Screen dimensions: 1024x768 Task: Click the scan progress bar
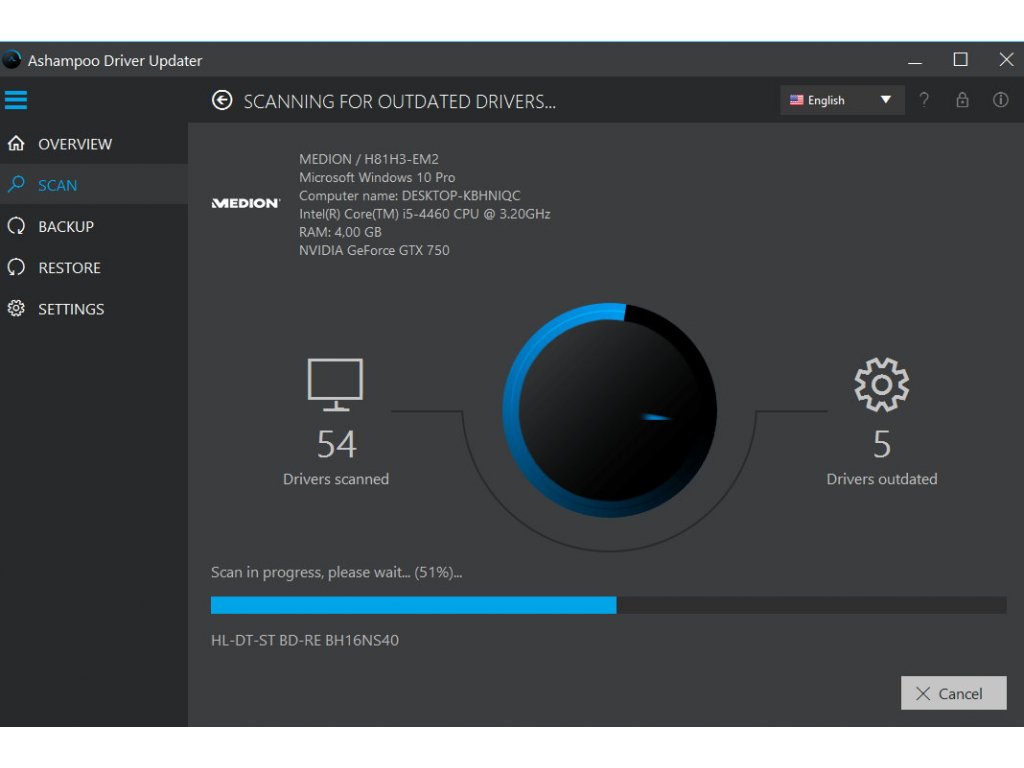coord(608,605)
